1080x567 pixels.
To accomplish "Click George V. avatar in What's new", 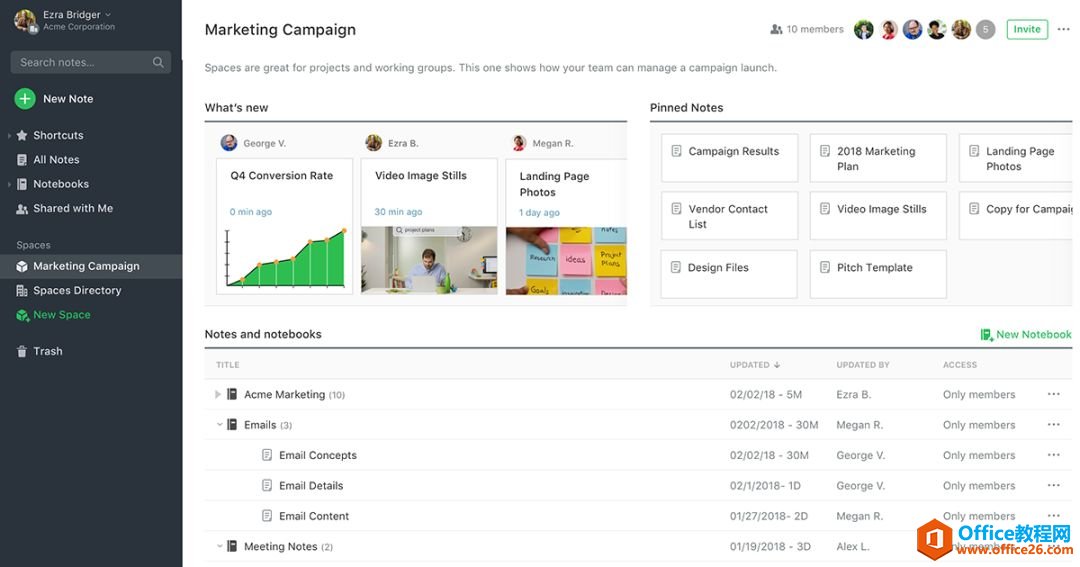I will (229, 143).
